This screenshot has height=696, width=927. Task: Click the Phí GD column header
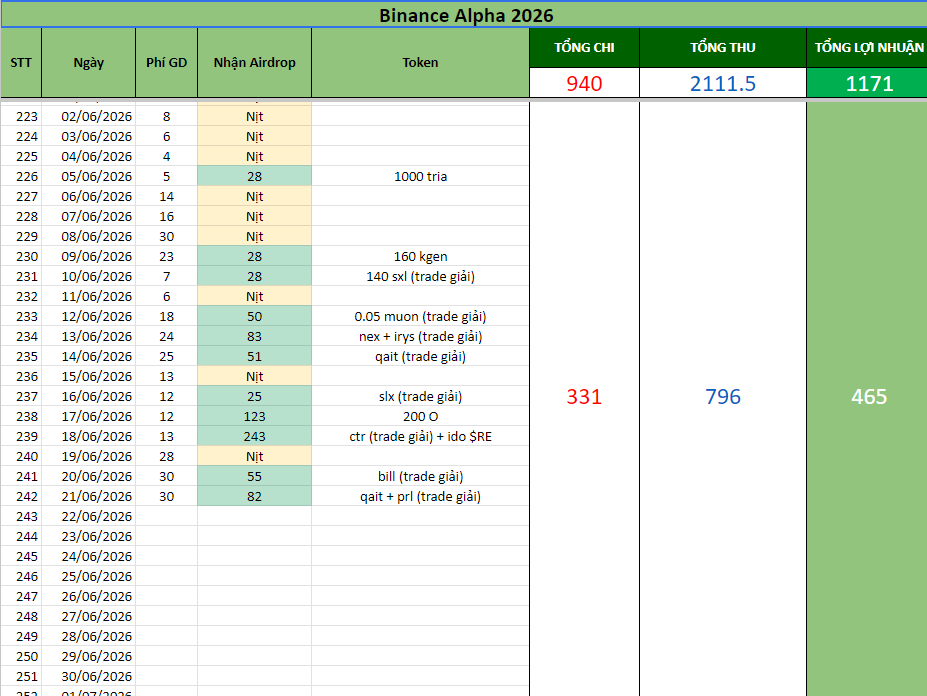(x=167, y=63)
